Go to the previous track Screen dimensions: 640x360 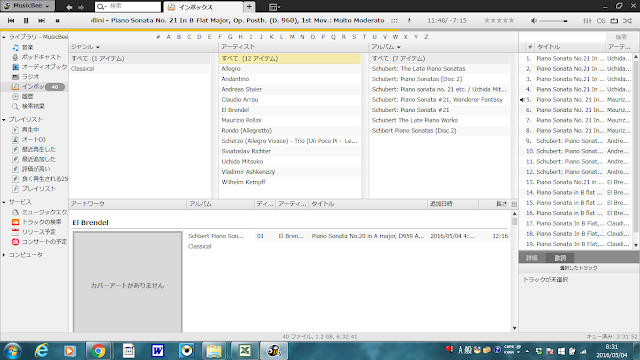click(x=11, y=20)
